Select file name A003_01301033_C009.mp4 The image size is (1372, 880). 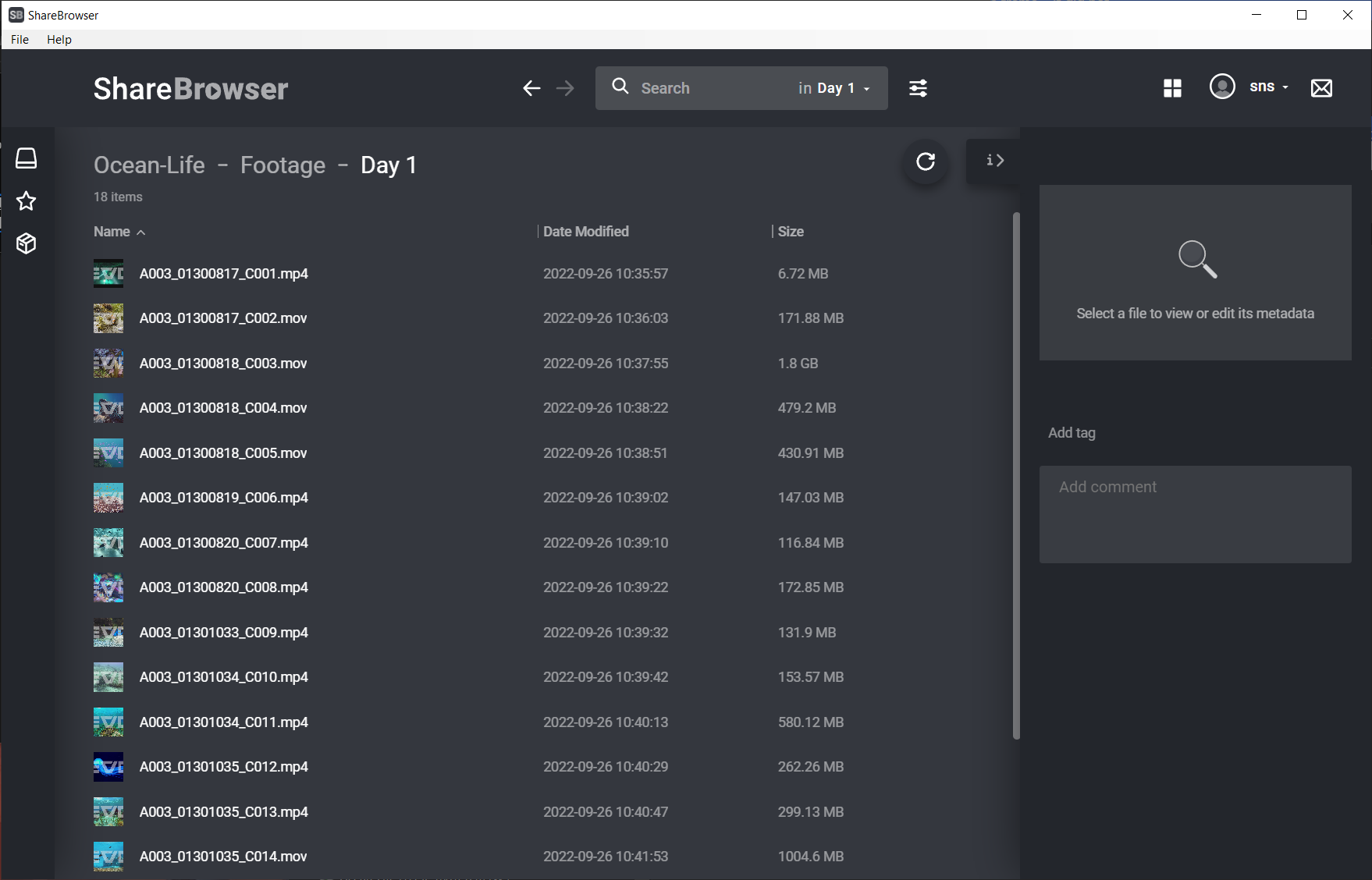tap(223, 633)
